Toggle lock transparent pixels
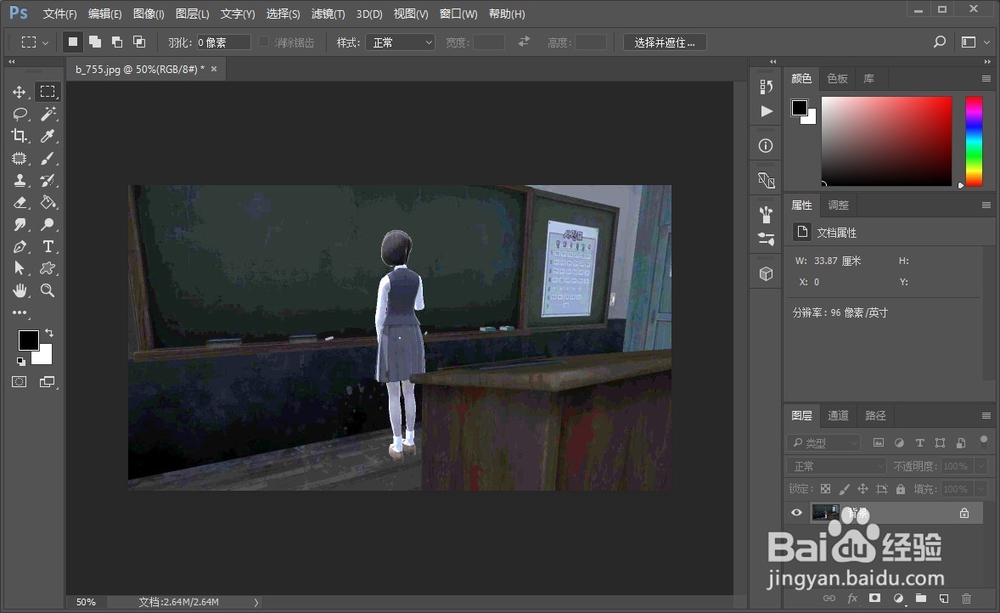Screen dimensions: 1000x613 point(825,489)
